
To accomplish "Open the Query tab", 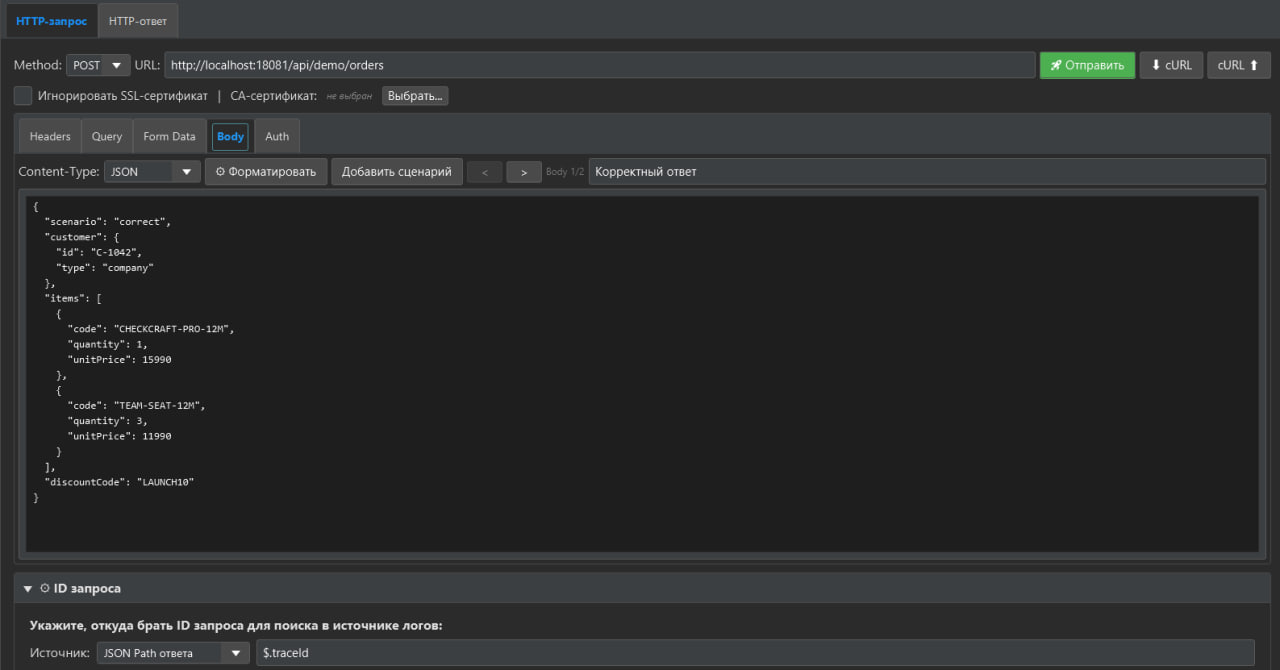I will pos(107,136).
